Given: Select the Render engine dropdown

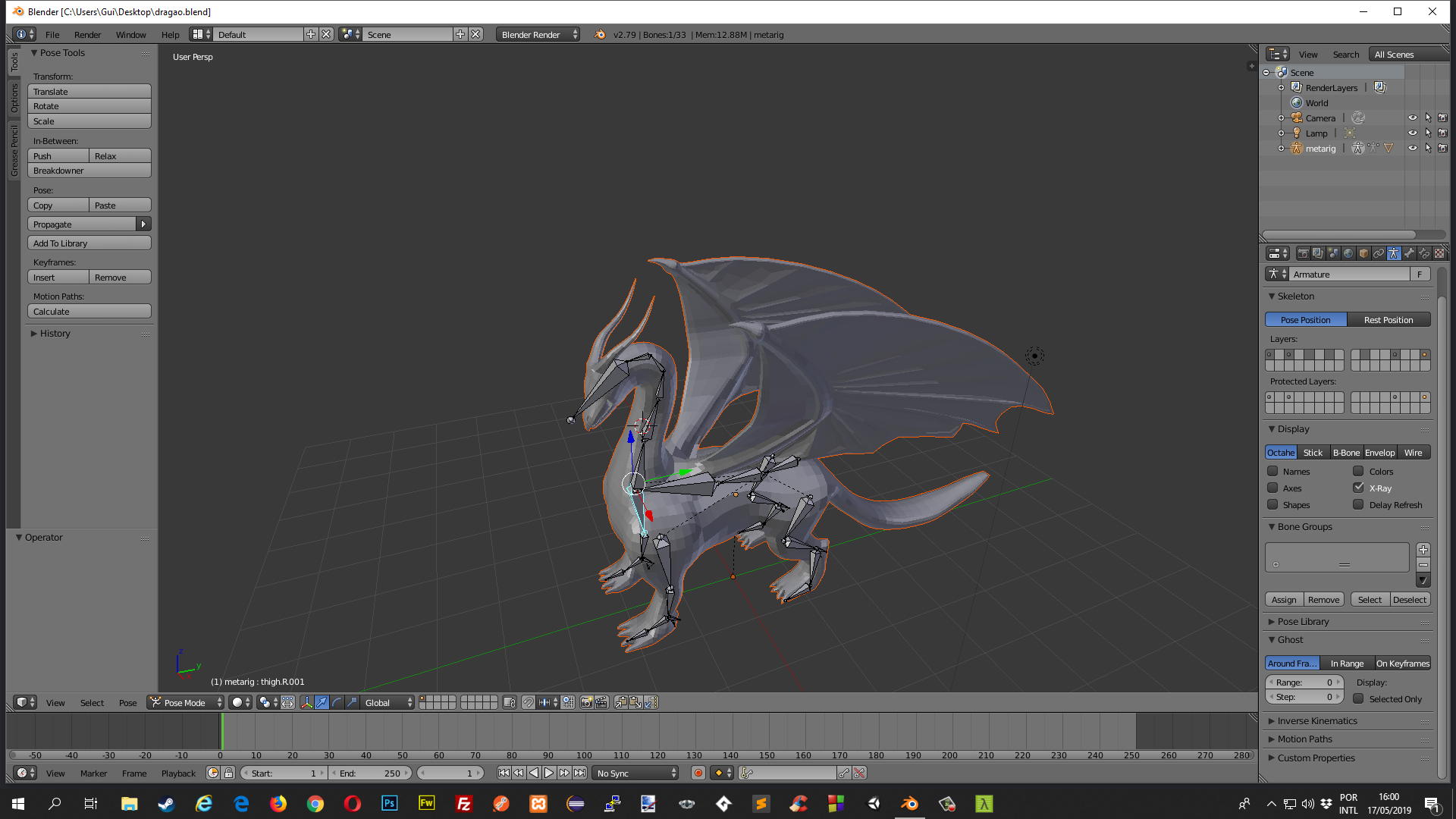Looking at the screenshot, I should [x=539, y=33].
